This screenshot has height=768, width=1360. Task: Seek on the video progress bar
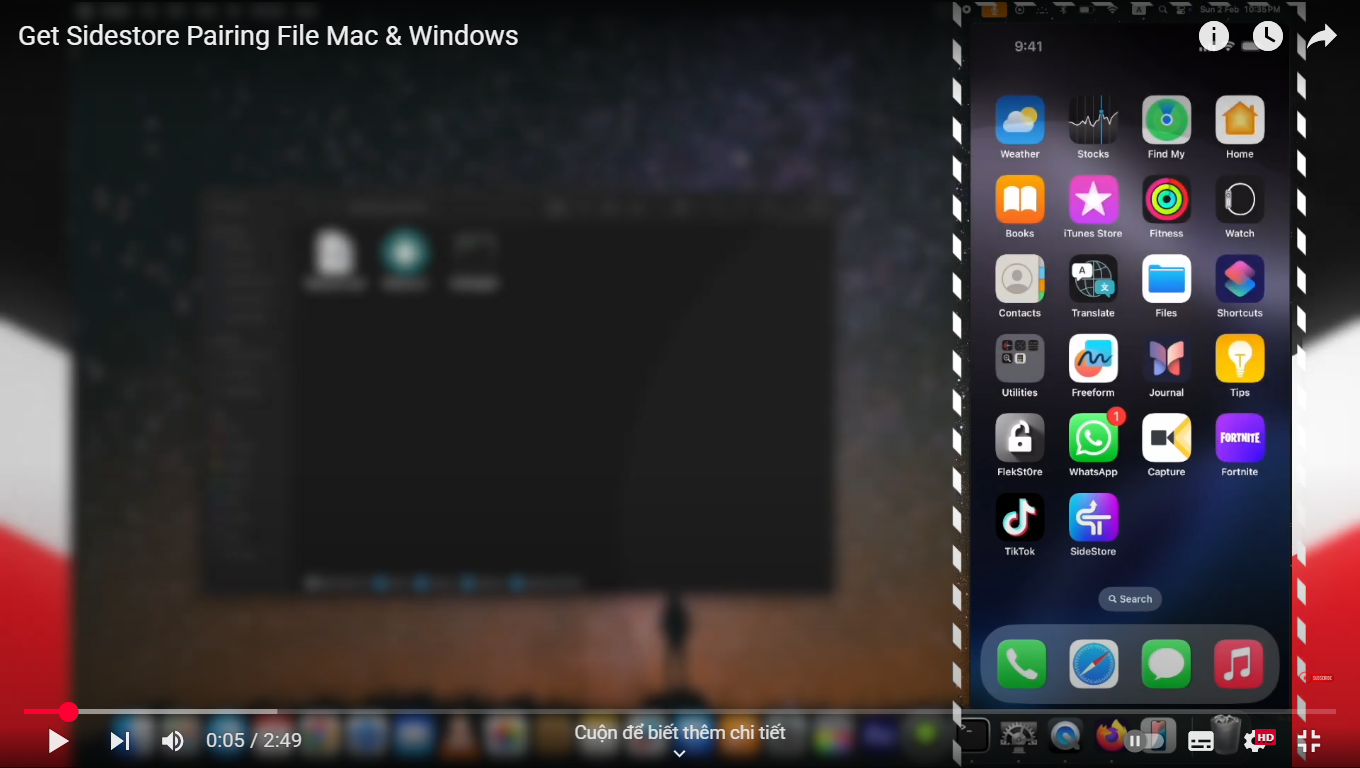point(680,712)
